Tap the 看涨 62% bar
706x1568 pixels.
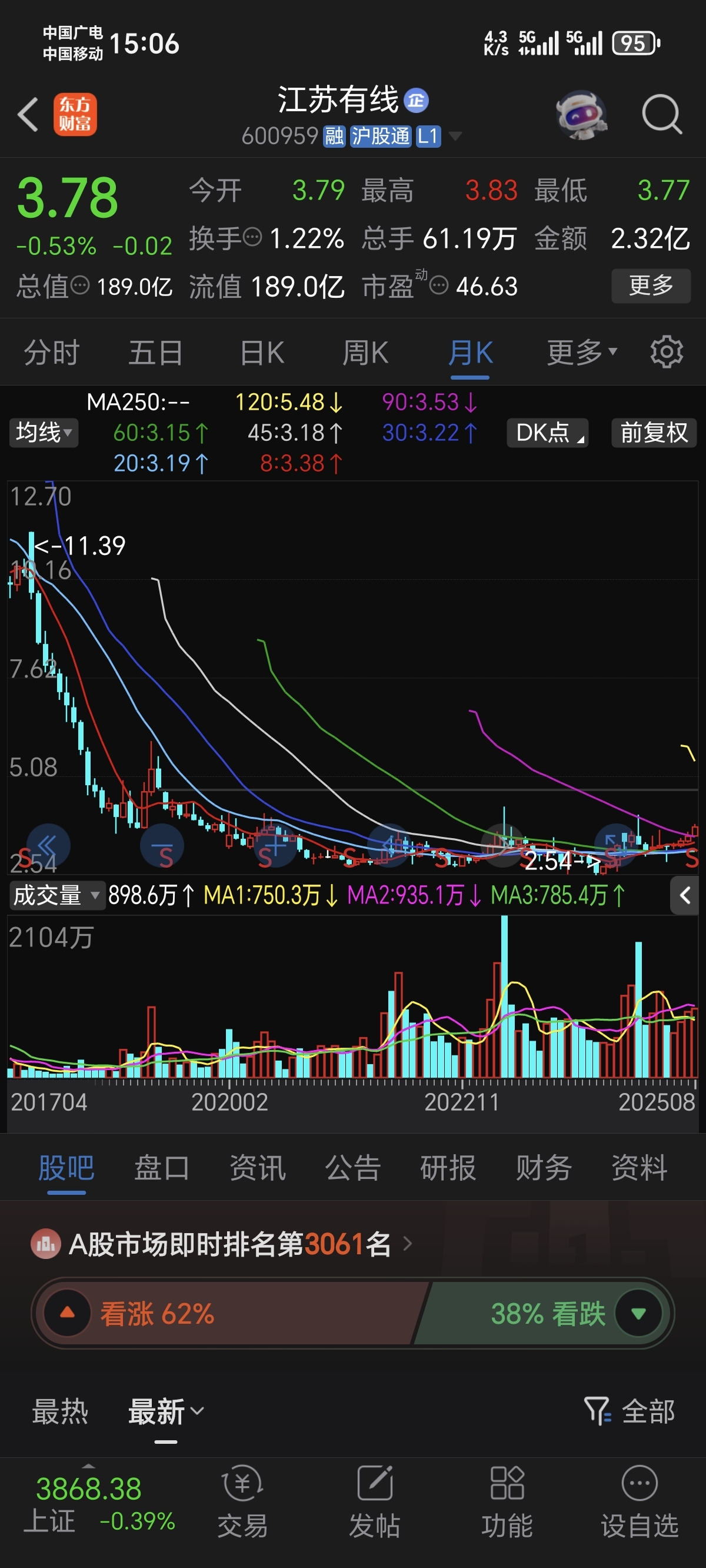pos(231,1313)
